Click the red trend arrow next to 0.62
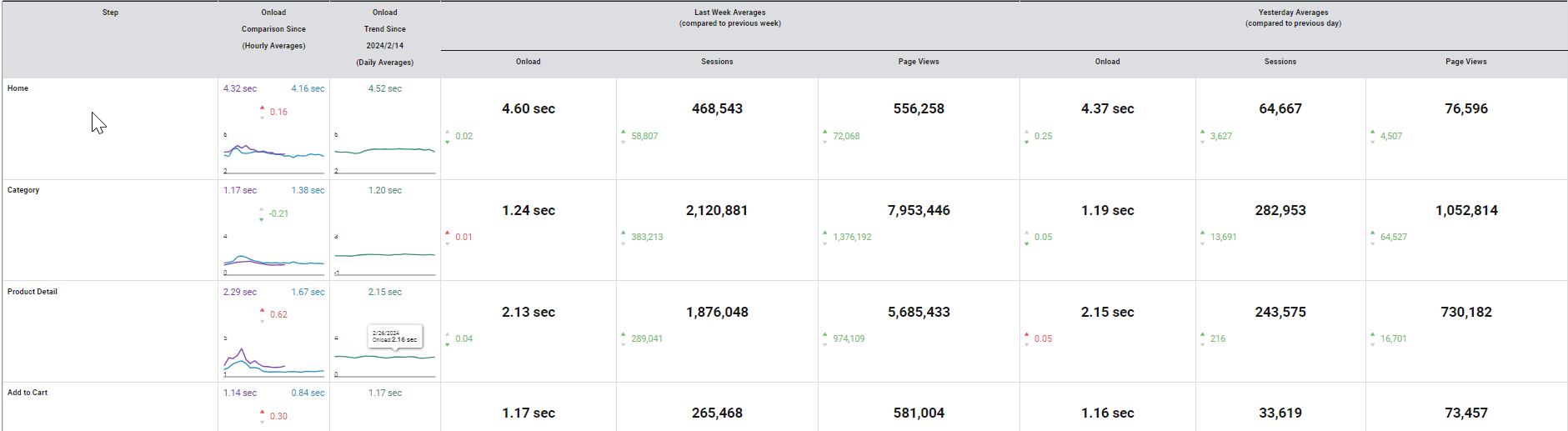The width and height of the screenshot is (1568, 431). pyautogui.click(x=263, y=311)
